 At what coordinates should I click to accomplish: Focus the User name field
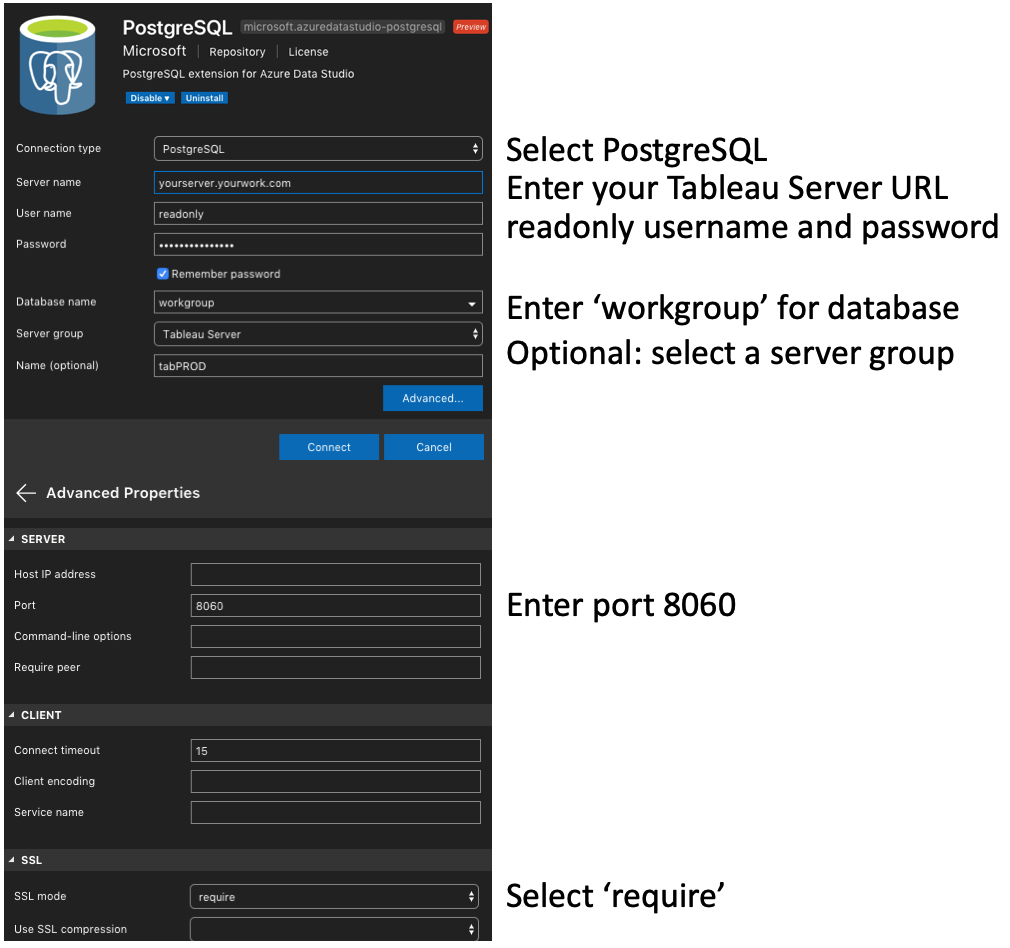click(318, 214)
